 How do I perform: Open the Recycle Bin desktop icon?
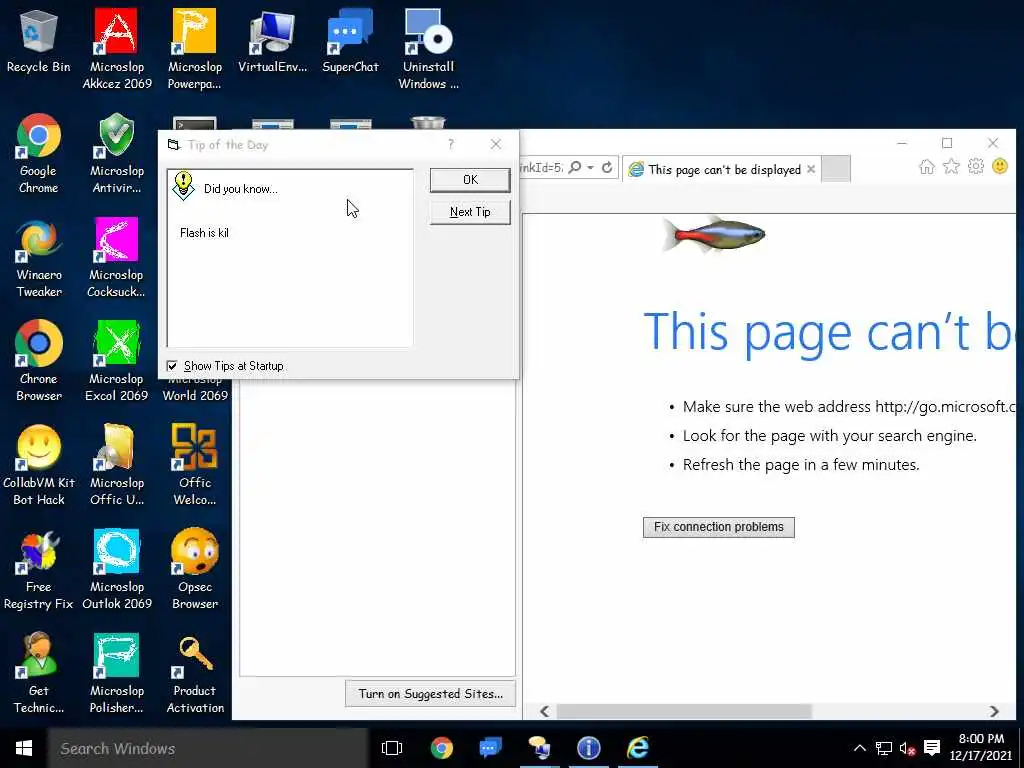pos(39,40)
